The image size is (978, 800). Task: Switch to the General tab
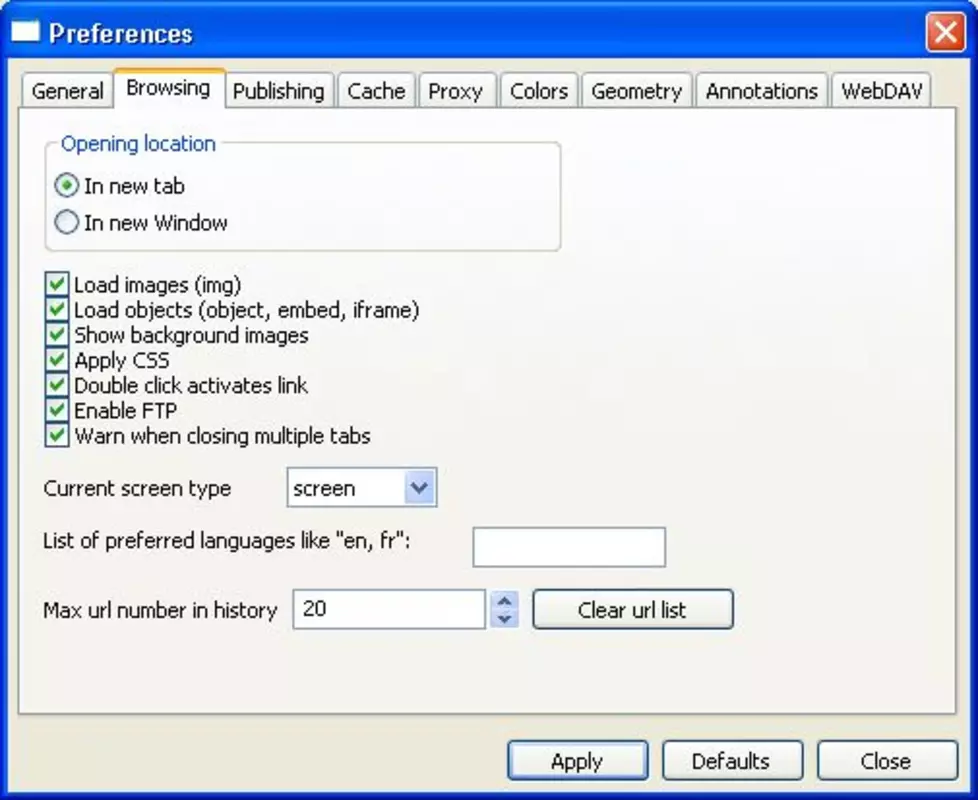pos(67,91)
